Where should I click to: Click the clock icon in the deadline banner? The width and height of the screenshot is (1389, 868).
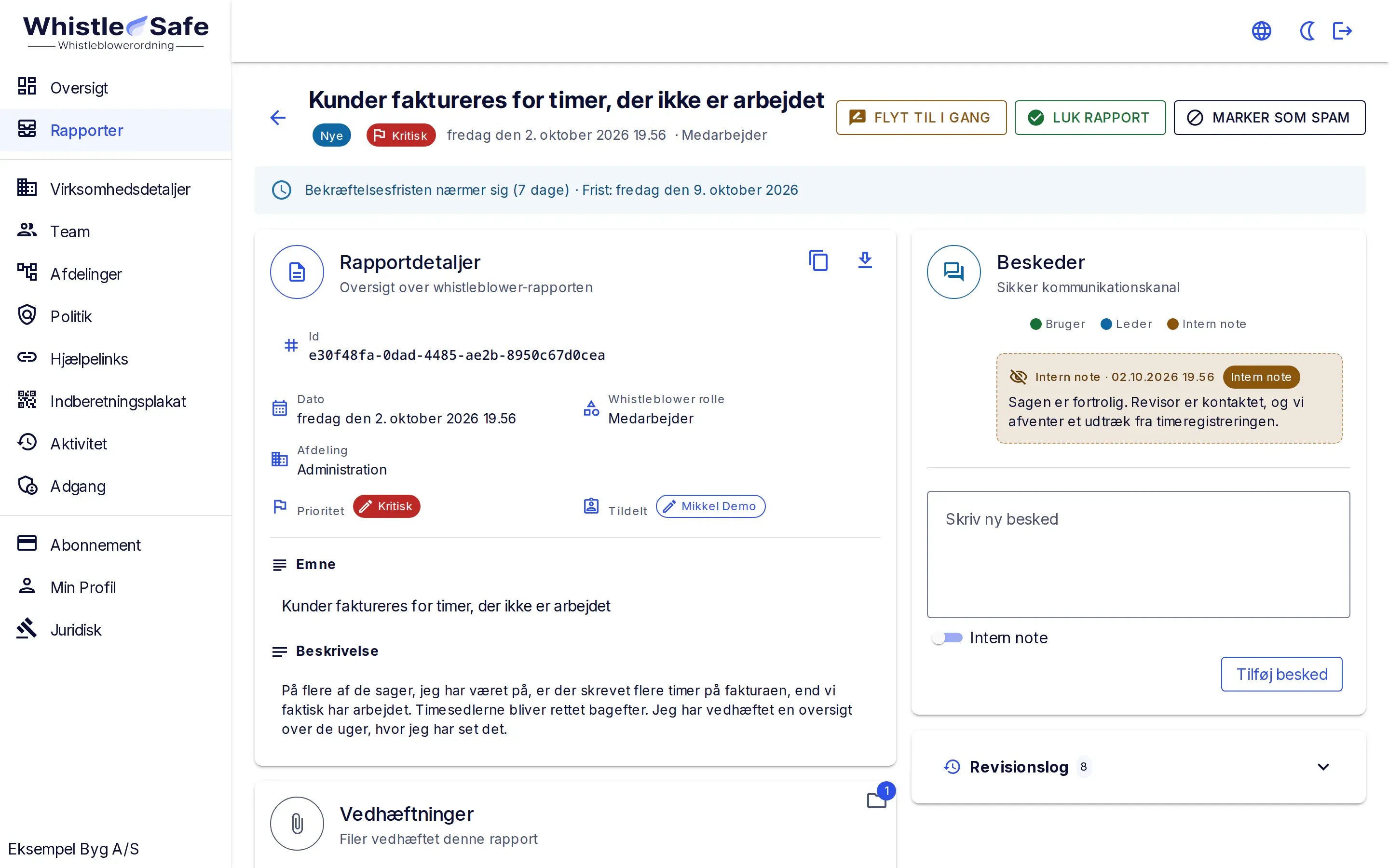pyautogui.click(x=281, y=190)
